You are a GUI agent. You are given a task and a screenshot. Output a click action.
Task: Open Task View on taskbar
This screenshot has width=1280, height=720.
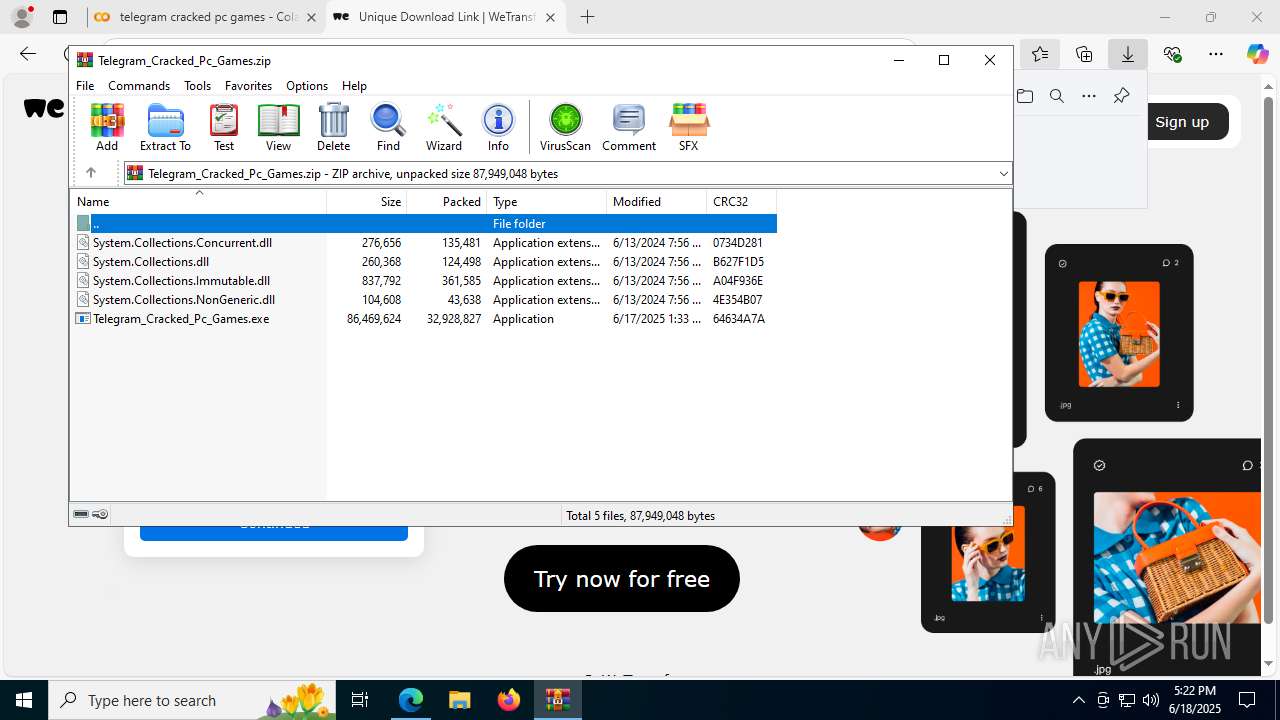pos(360,700)
